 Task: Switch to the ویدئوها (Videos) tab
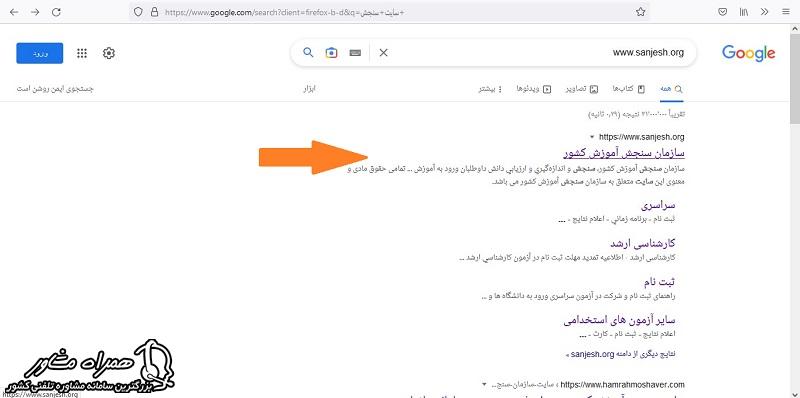[534, 89]
